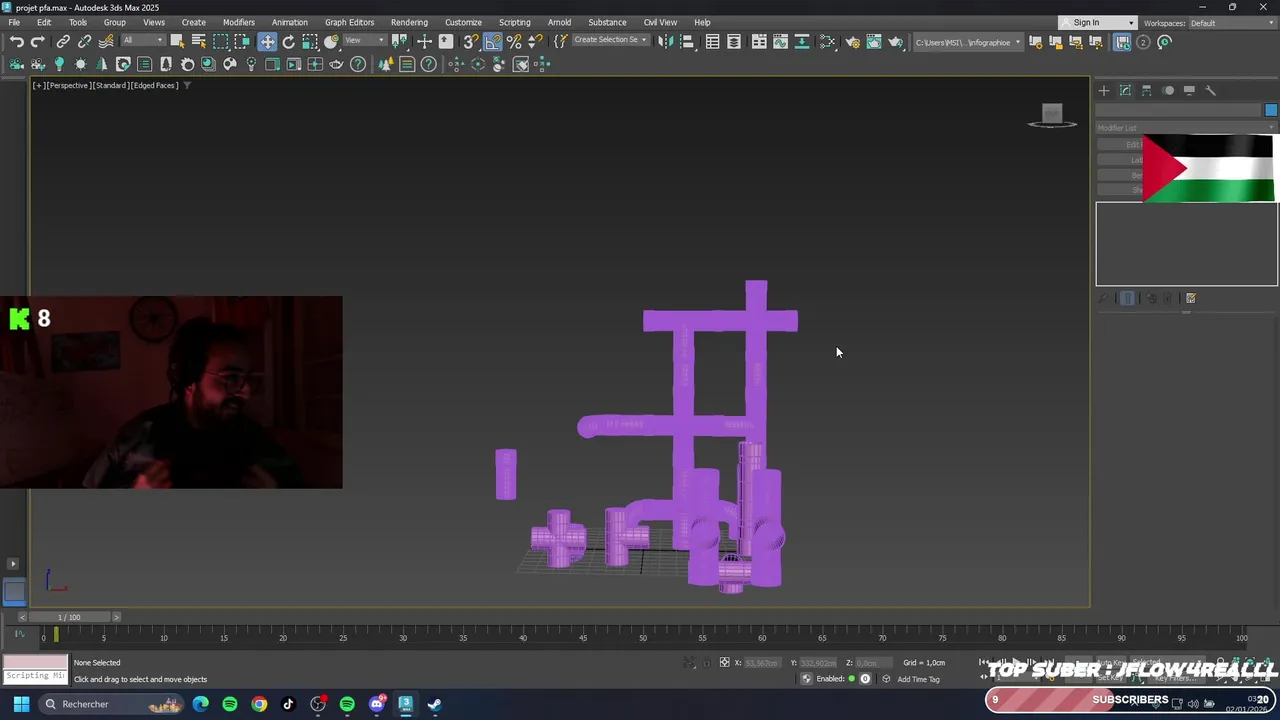Click the Edged Faces viewport shading label
The width and height of the screenshot is (1280, 720).
pyautogui.click(x=155, y=86)
